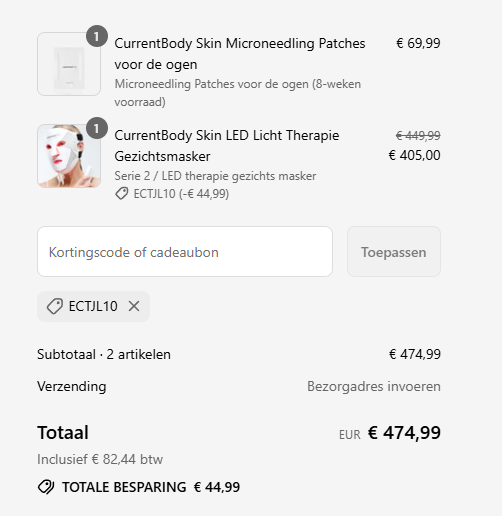502x516 pixels.
Task: Click quantity badge on LED mask thumbnail
Action: (x=97, y=128)
